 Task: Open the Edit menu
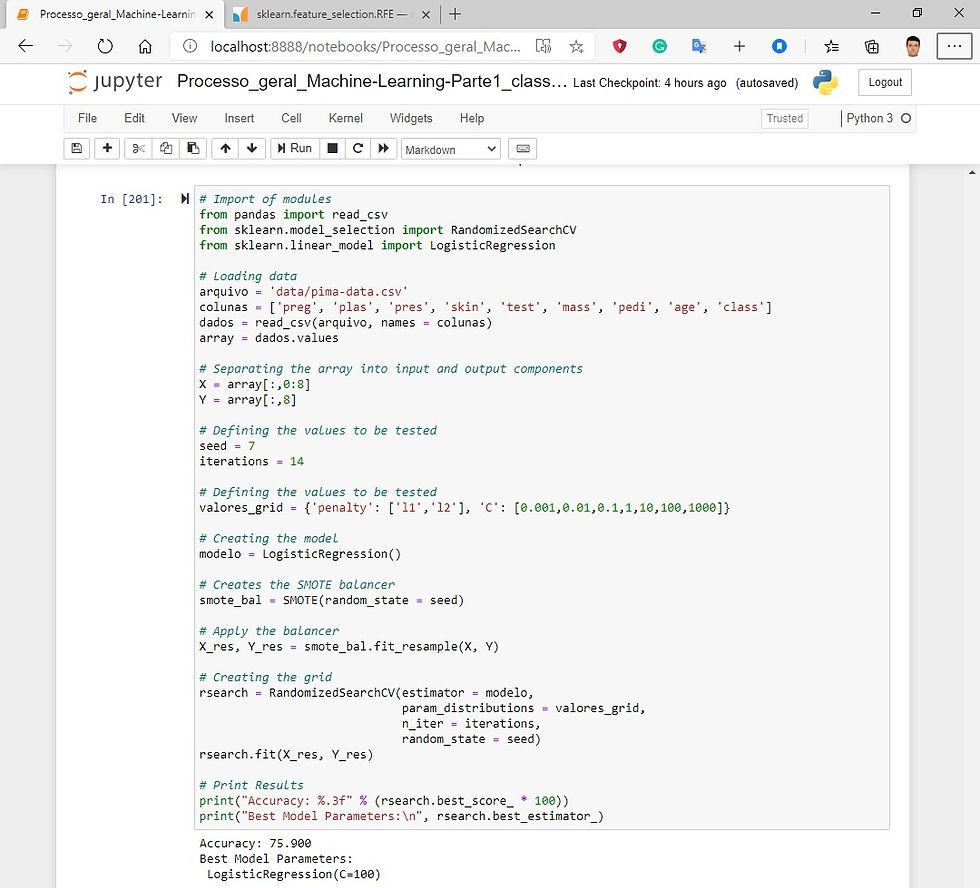coord(134,118)
